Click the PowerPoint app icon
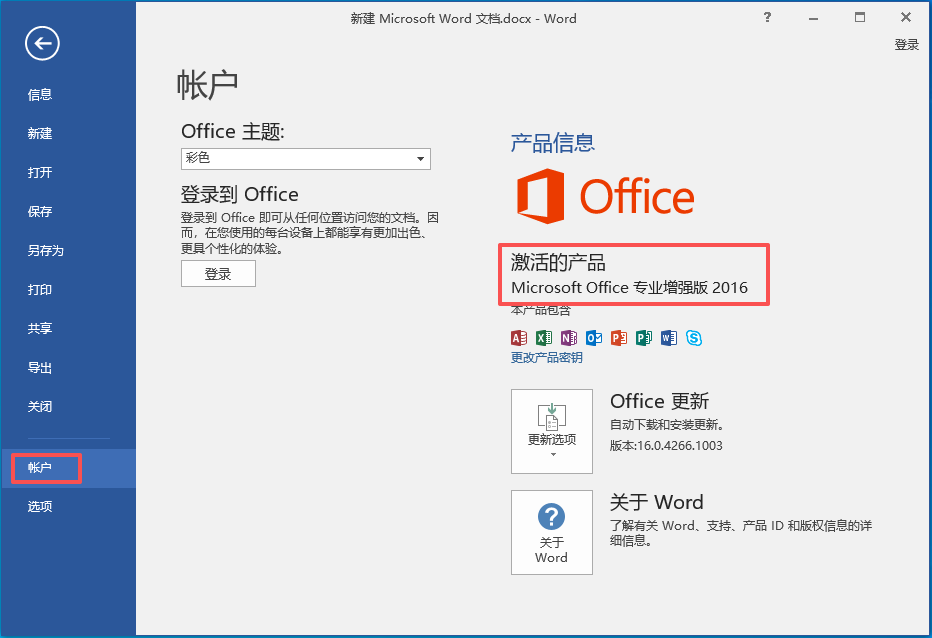The image size is (932, 638). pos(619,338)
